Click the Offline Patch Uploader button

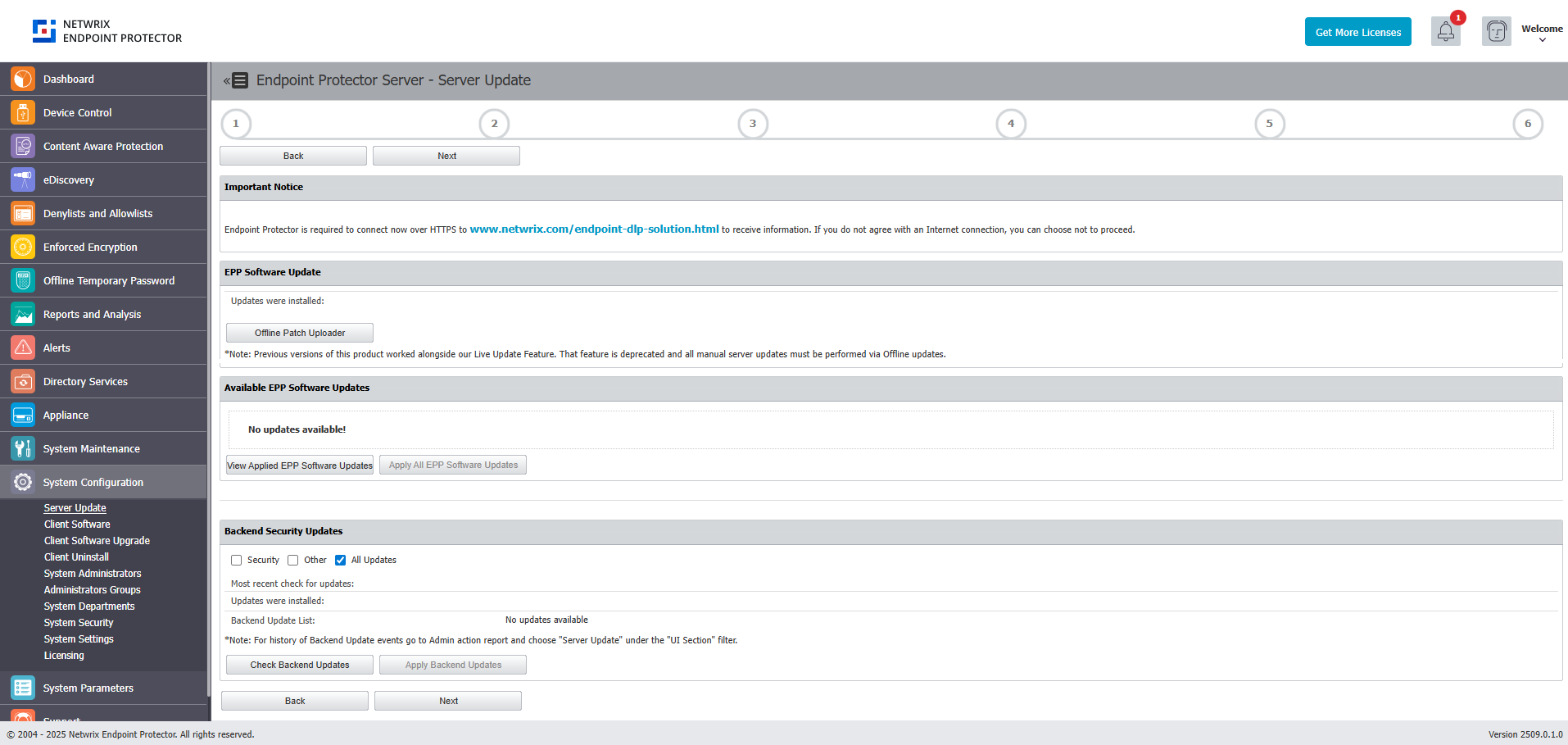(299, 332)
